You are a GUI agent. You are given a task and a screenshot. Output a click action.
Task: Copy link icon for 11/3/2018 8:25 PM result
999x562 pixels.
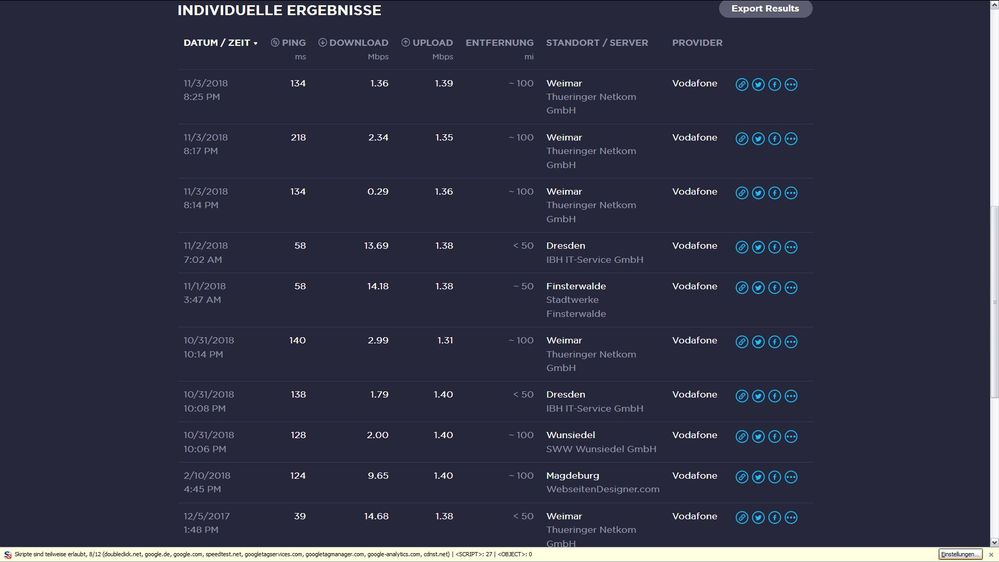pos(742,84)
